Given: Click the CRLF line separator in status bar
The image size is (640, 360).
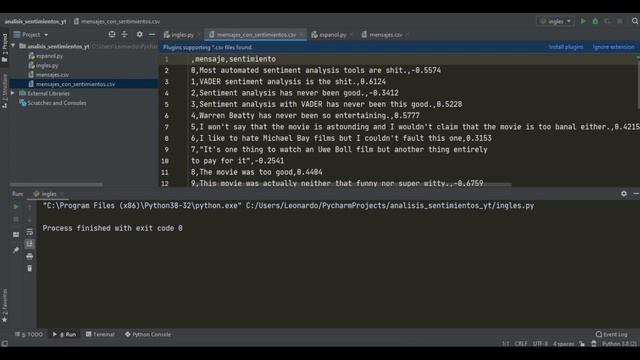Looking at the screenshot, I should pyautogui.click(x=521, y=344).
